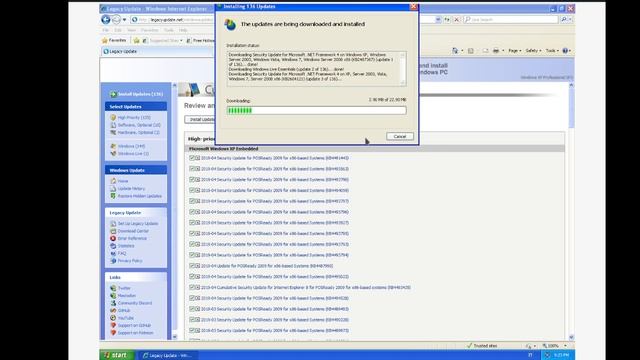Open the Page dropdown in command bar
This screenshot has width=640, height=360.
tap(515, 51)
